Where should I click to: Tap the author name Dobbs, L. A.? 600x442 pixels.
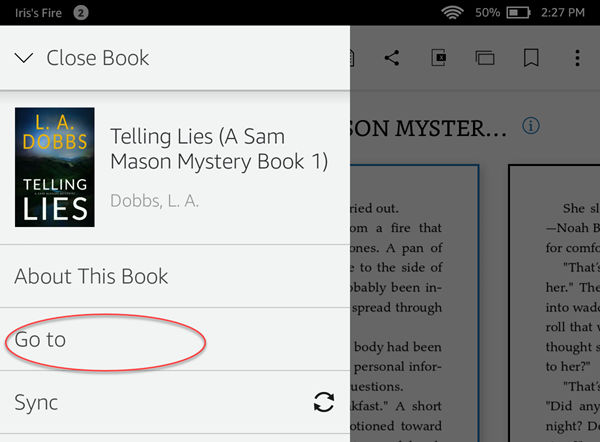pos(154,201)
